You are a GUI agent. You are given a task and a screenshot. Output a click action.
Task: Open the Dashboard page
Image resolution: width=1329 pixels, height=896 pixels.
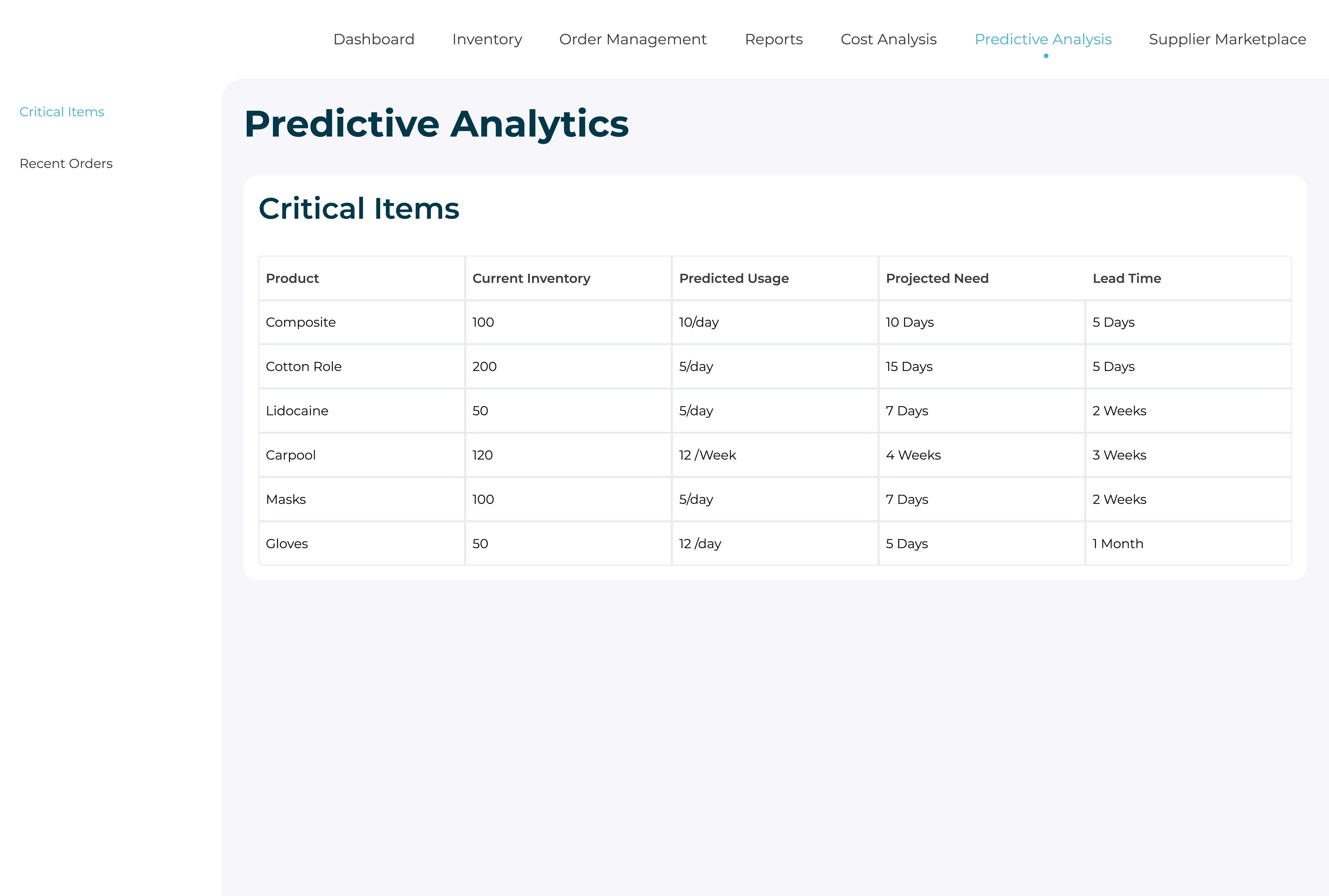pos(374,39)
